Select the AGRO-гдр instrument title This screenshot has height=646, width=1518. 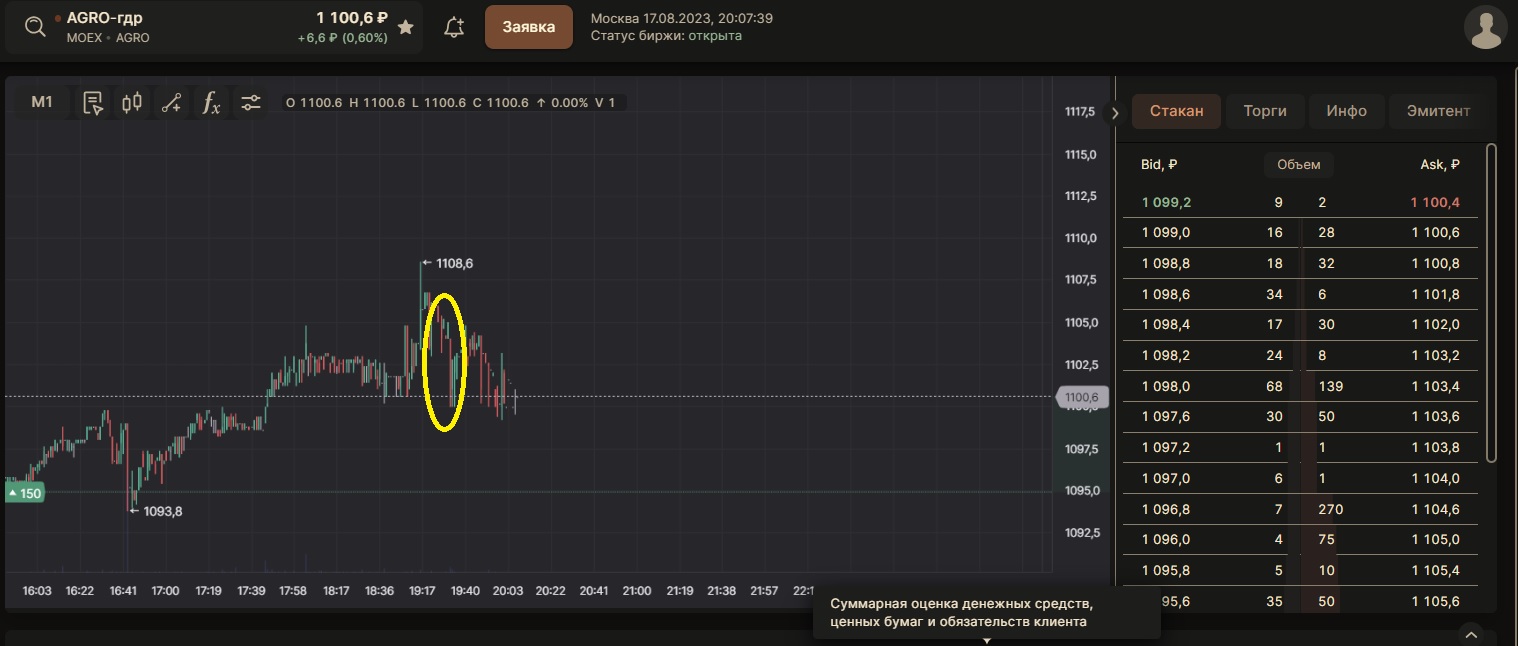click(104, 18)
